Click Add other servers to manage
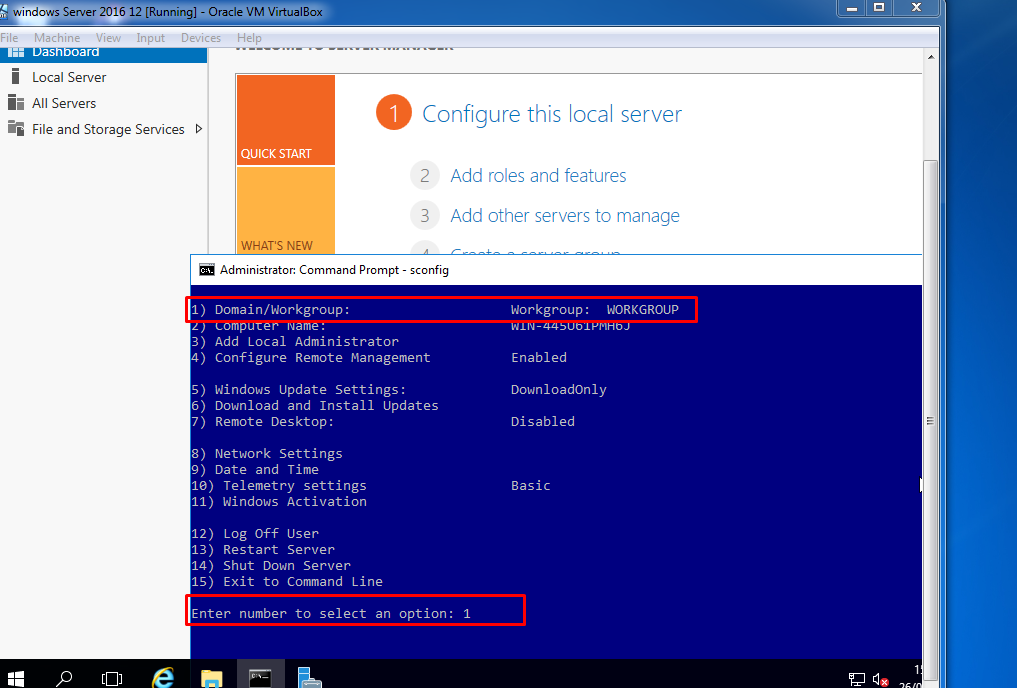Screen dimensions: 1017x688 565,215
